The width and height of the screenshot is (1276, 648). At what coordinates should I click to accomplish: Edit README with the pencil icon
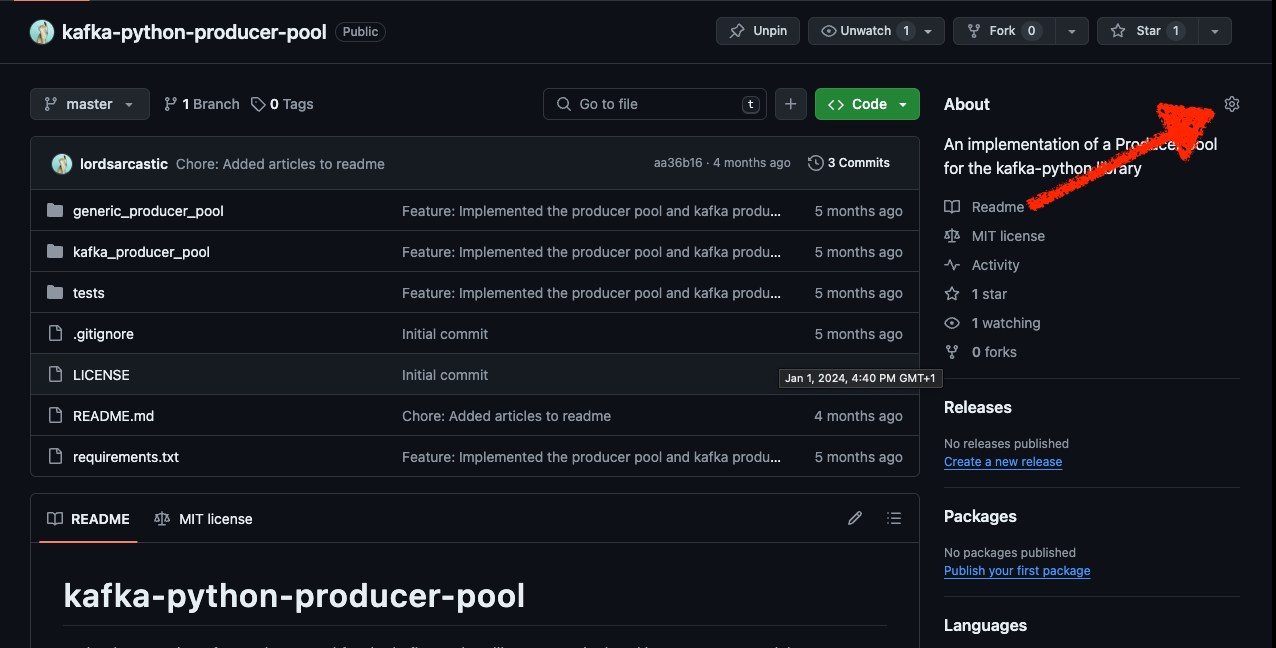point(855,518)
